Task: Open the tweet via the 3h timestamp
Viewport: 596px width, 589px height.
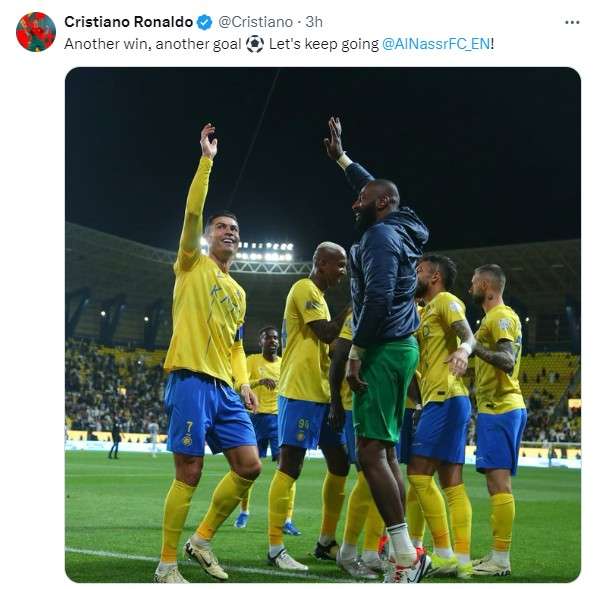Action: pyautogui.click(x=314, y=22)
